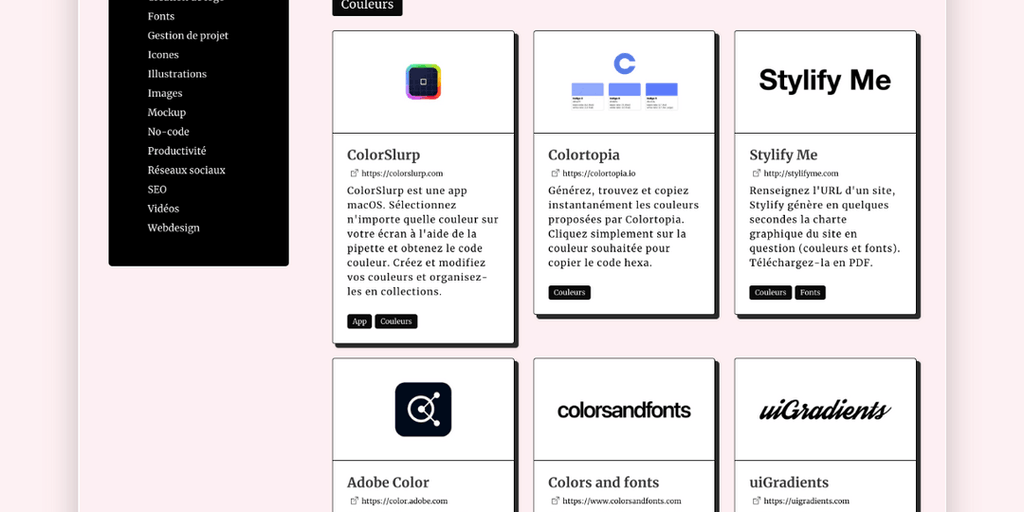
Task: Click the Colortopia card title
Action: [x=584, y=155]
